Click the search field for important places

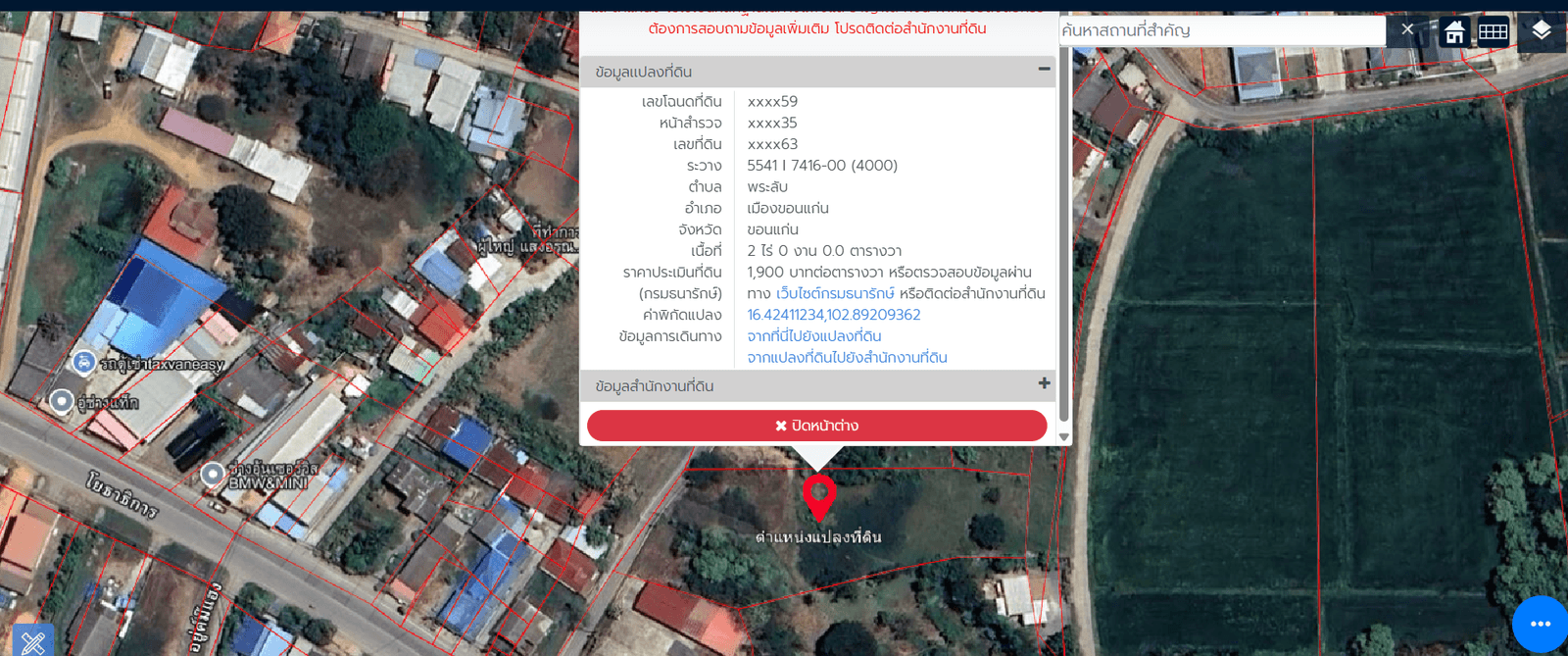click(x=1221, y=30)
